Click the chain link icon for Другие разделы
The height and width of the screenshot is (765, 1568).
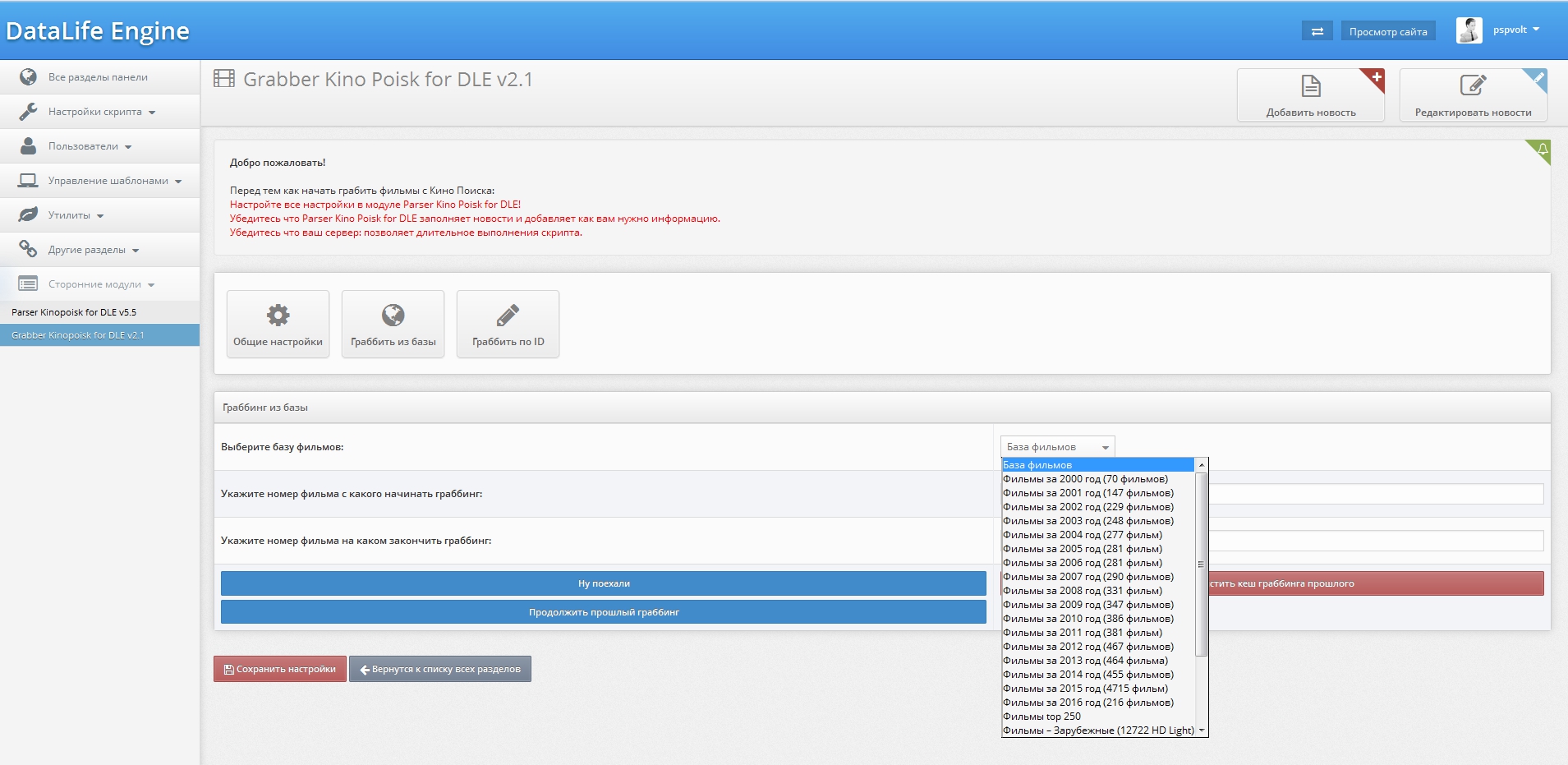coord(28,249)
